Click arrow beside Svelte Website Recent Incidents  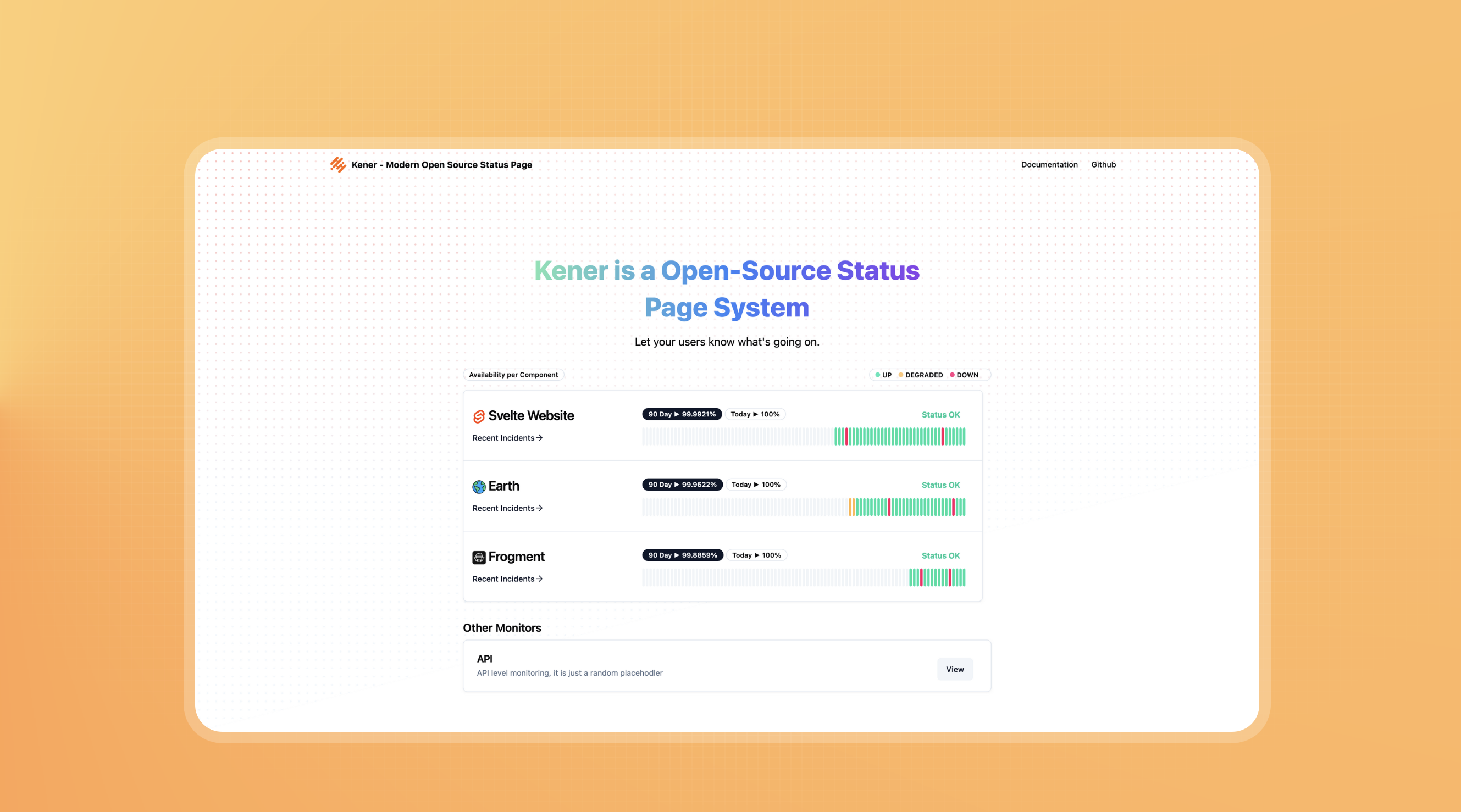[539, 438]
